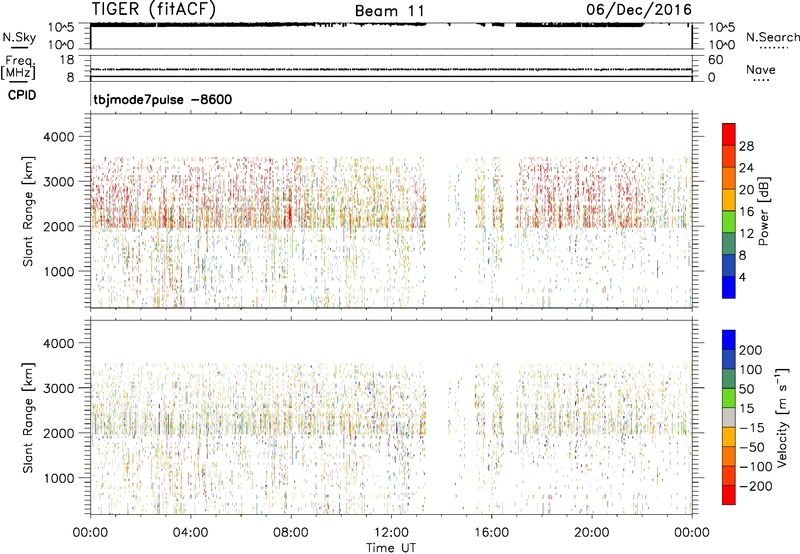The width and height of the screenshot is (800, 554).
Task: Click the CPID row label
Action: [x=22, y=95]
